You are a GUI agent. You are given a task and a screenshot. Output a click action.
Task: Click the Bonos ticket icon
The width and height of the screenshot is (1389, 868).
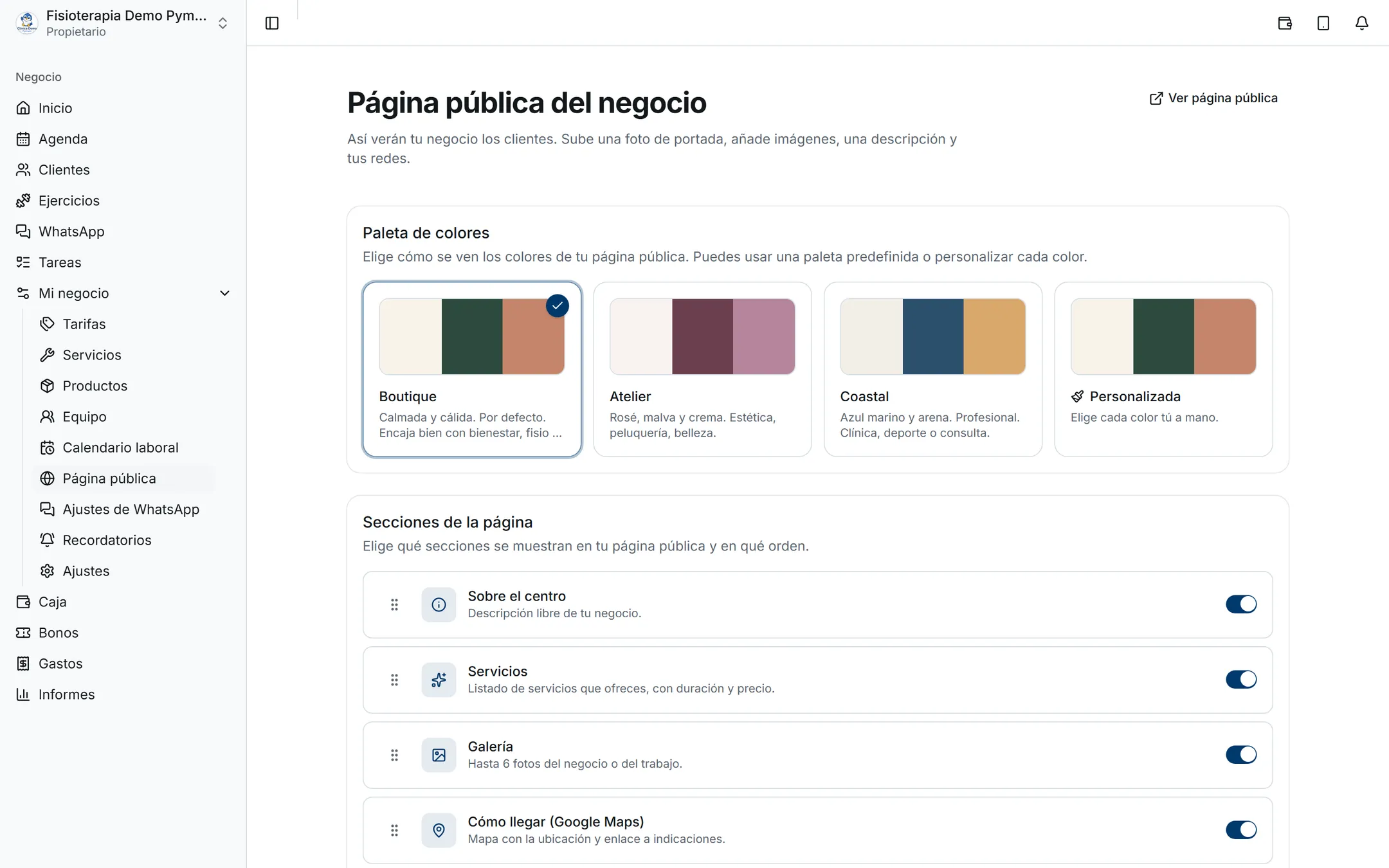pyautogui.click(x=23, y=633)
